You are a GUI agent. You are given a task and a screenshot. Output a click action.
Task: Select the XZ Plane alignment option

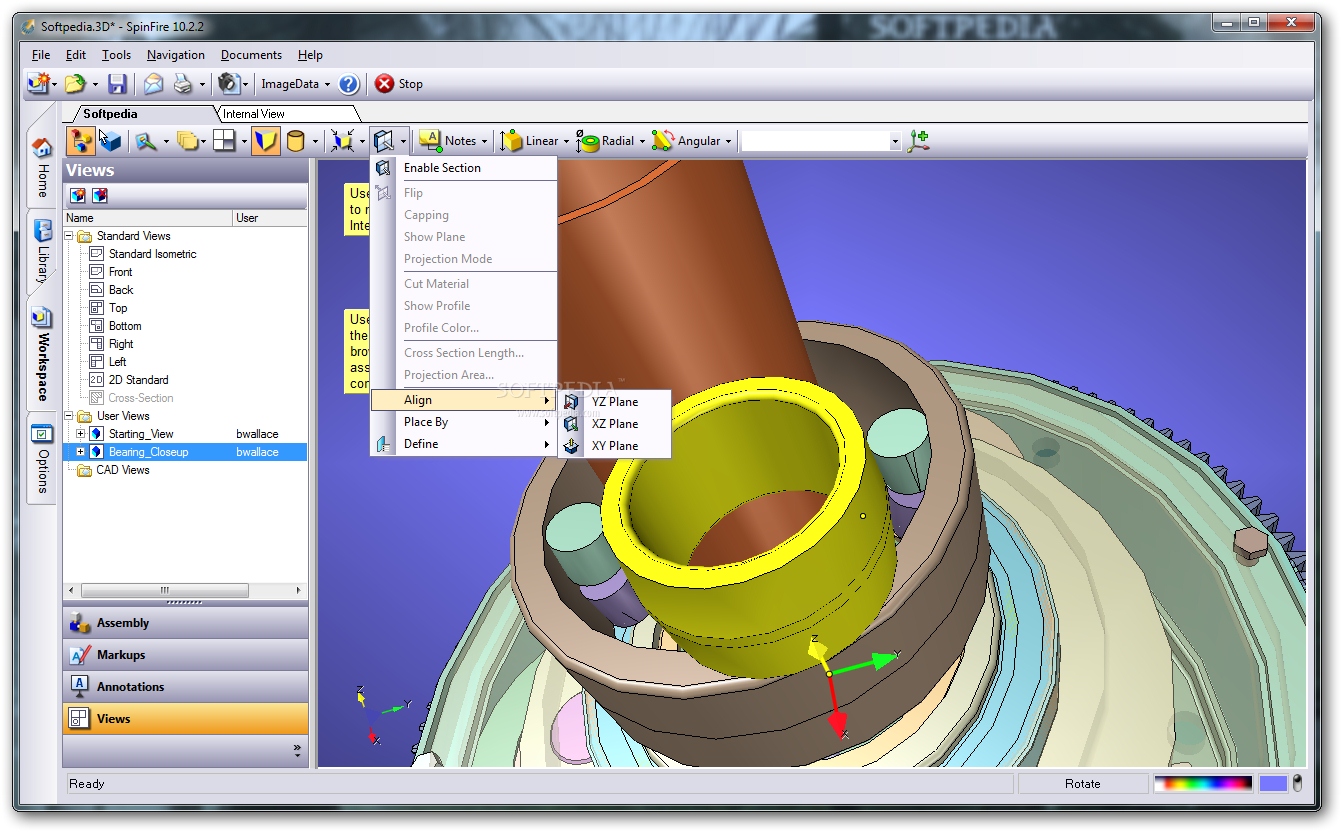pyautogui.click(x=614, y=424)
